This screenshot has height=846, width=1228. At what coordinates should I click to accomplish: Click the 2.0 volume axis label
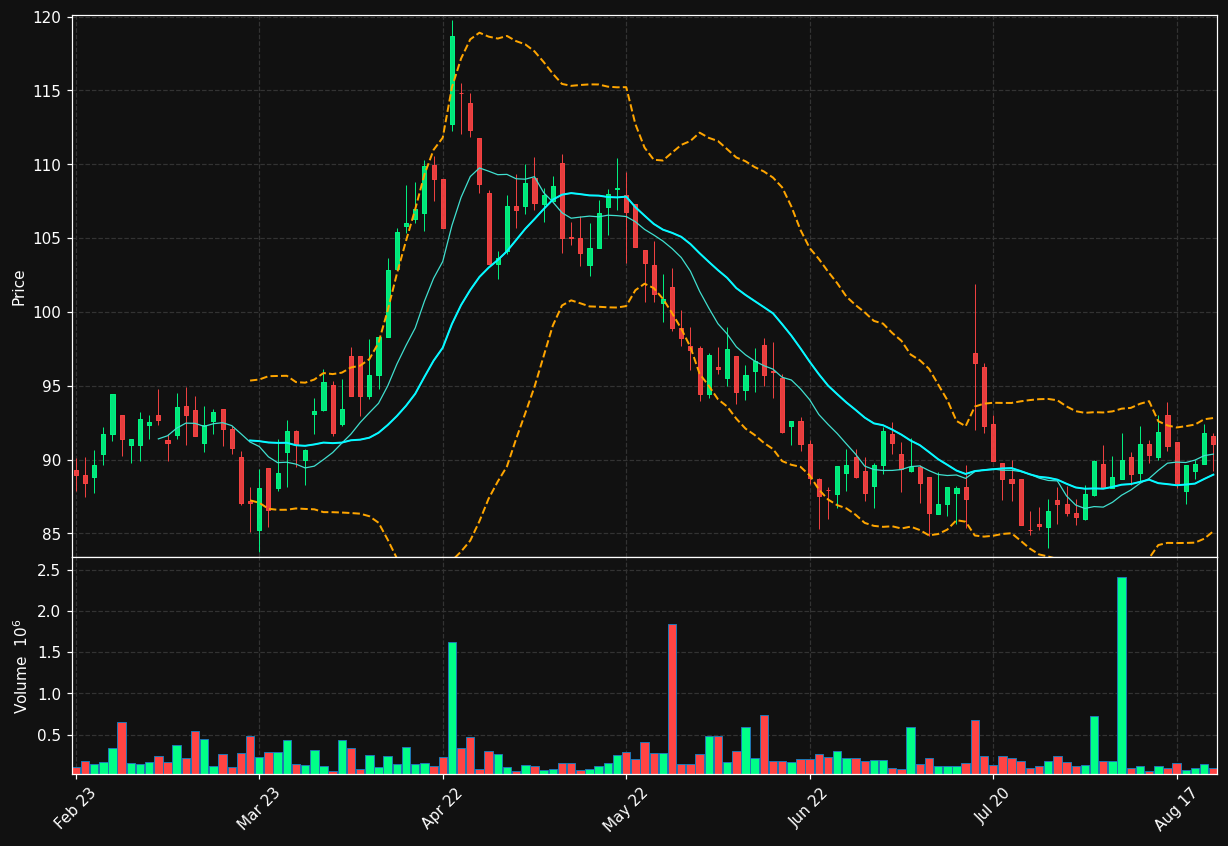click(x=50, y=612)
